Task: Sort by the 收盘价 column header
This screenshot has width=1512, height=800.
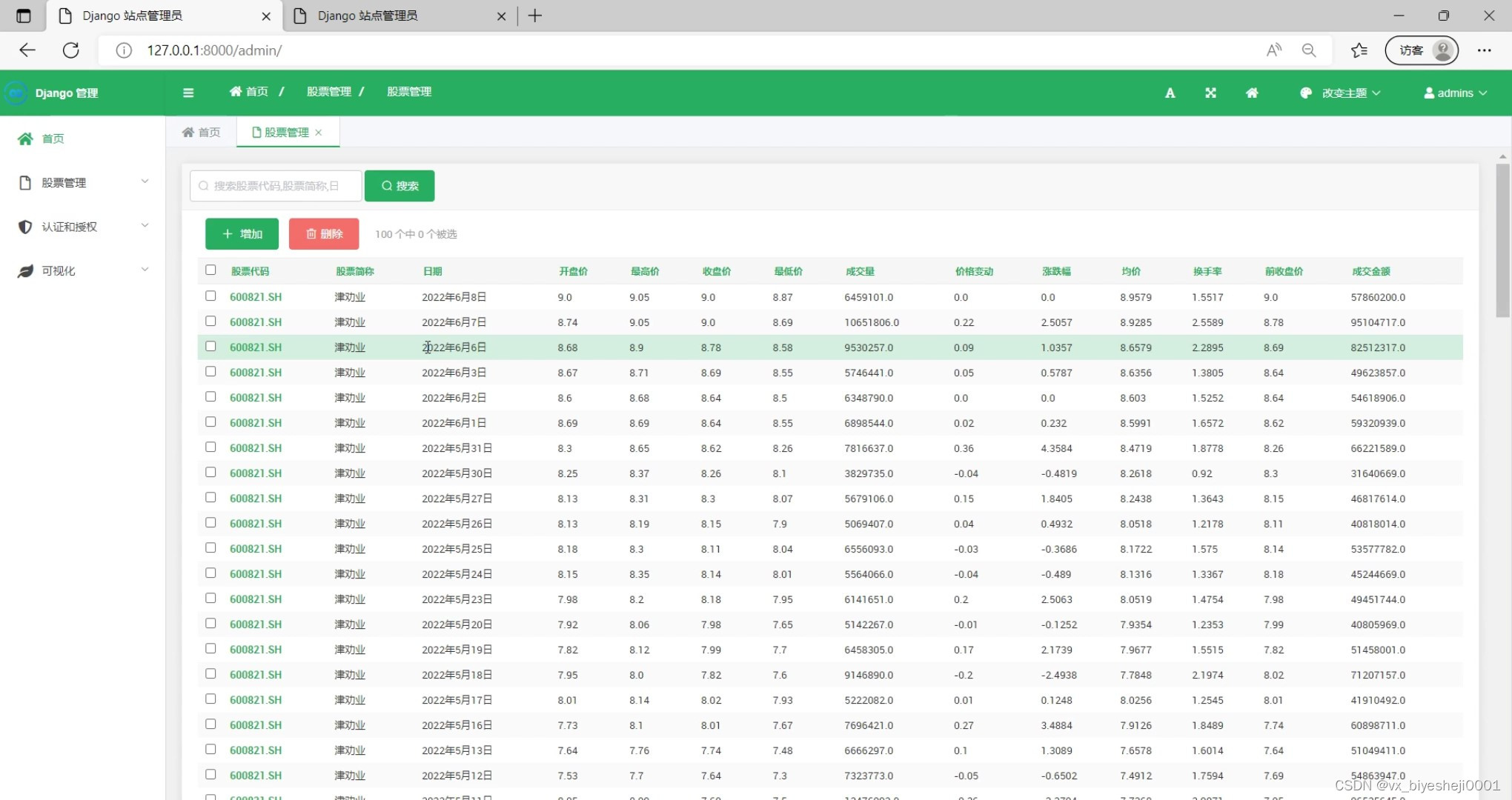Action: 716,272
